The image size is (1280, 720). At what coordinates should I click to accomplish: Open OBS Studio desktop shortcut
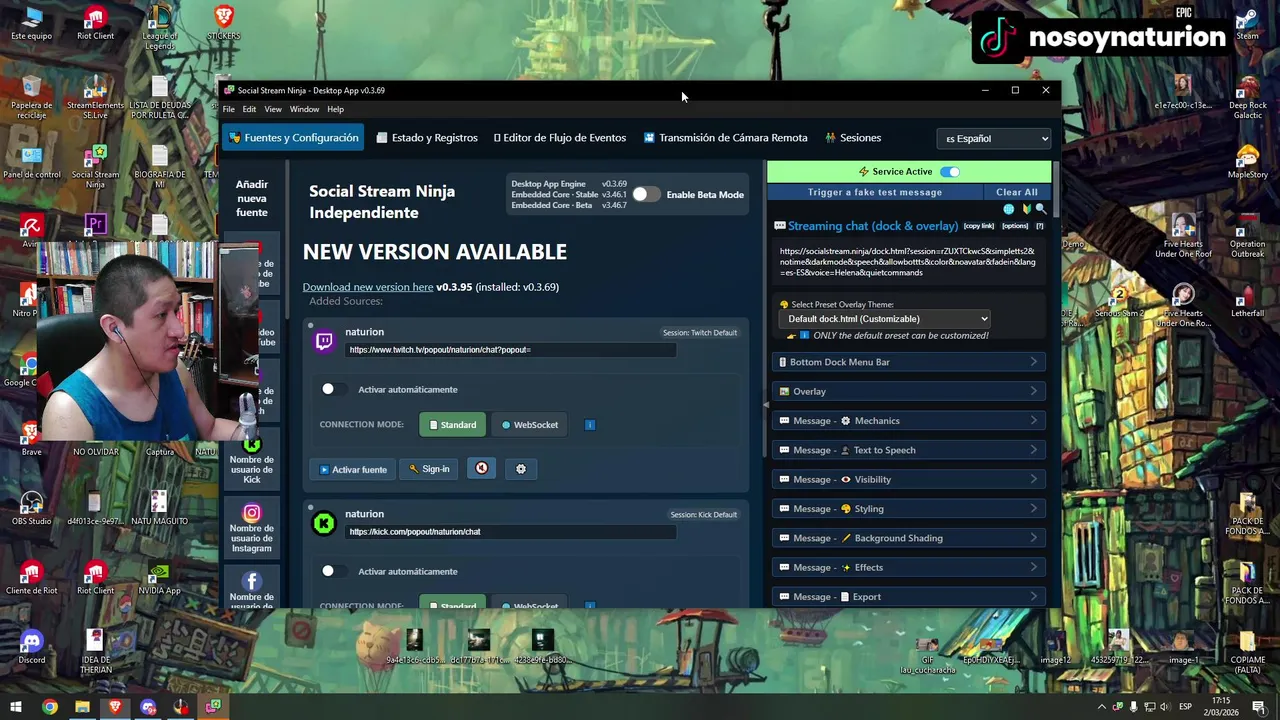coord(32,508)
